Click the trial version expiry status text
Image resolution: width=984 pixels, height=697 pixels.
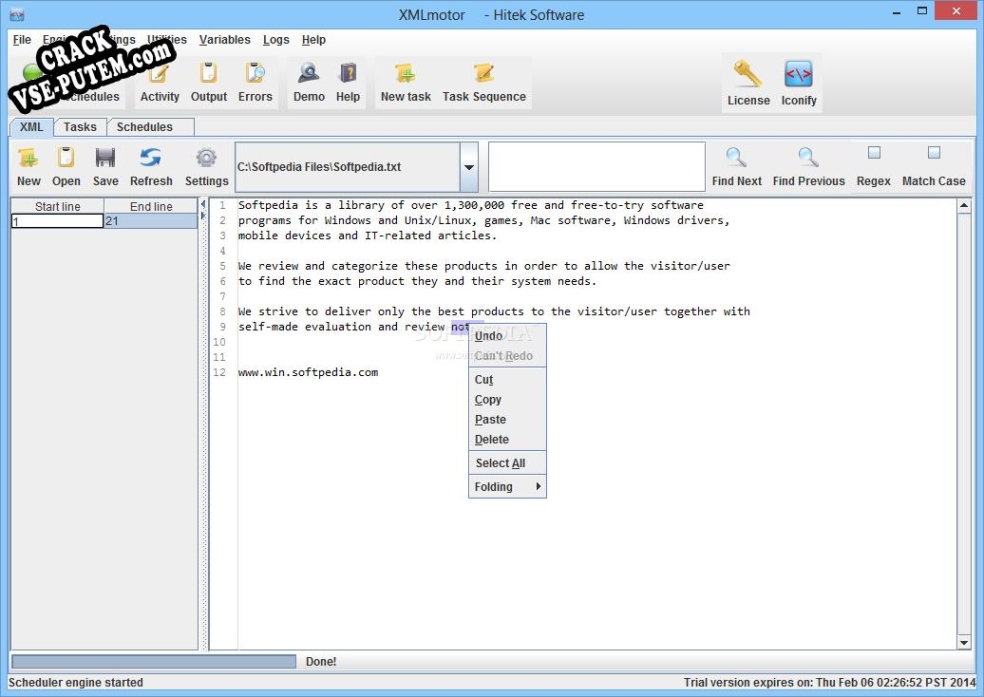[830, 683]
